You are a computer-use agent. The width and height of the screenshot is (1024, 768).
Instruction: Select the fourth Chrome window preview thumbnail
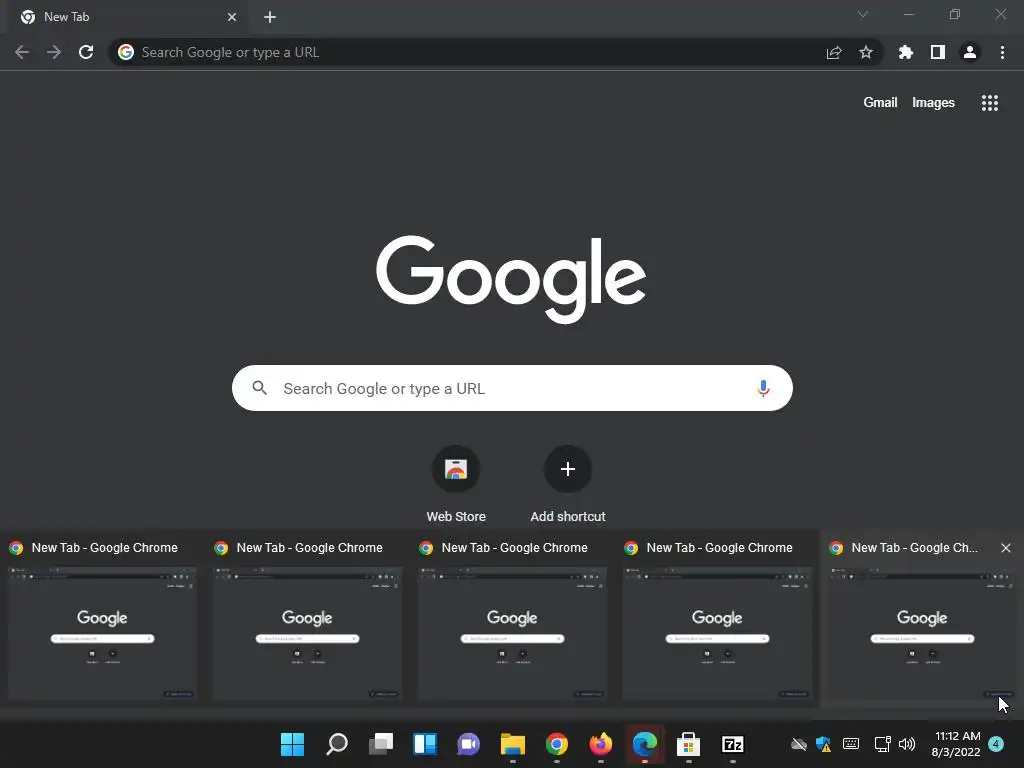coord(717,633)
